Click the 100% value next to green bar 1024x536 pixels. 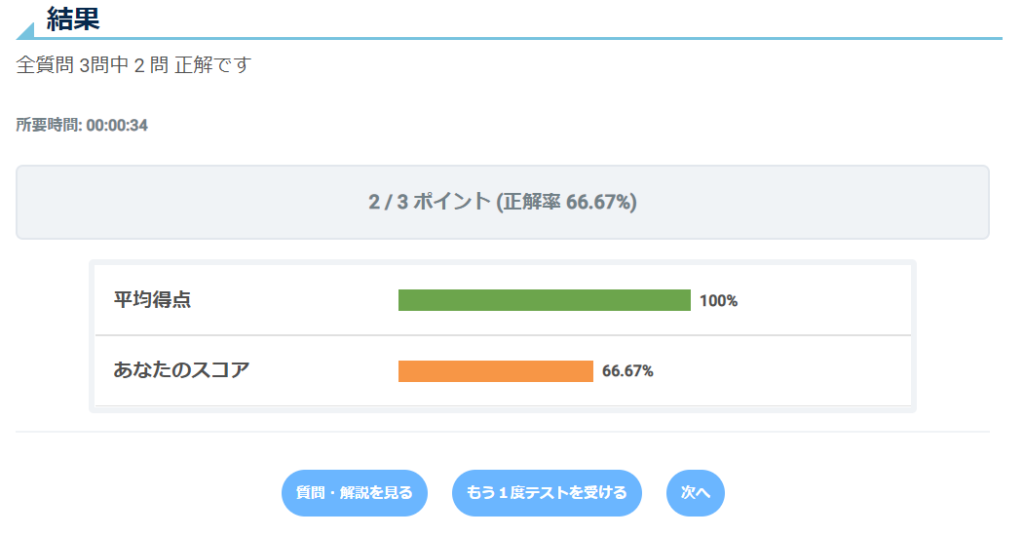pos(718,300)
